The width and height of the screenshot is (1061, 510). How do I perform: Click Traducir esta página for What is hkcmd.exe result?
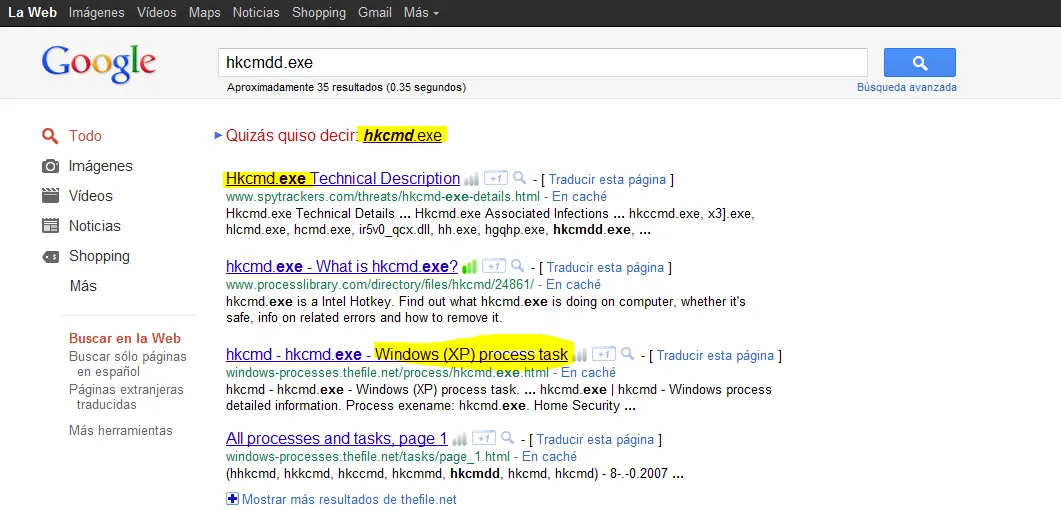point(605,268)
